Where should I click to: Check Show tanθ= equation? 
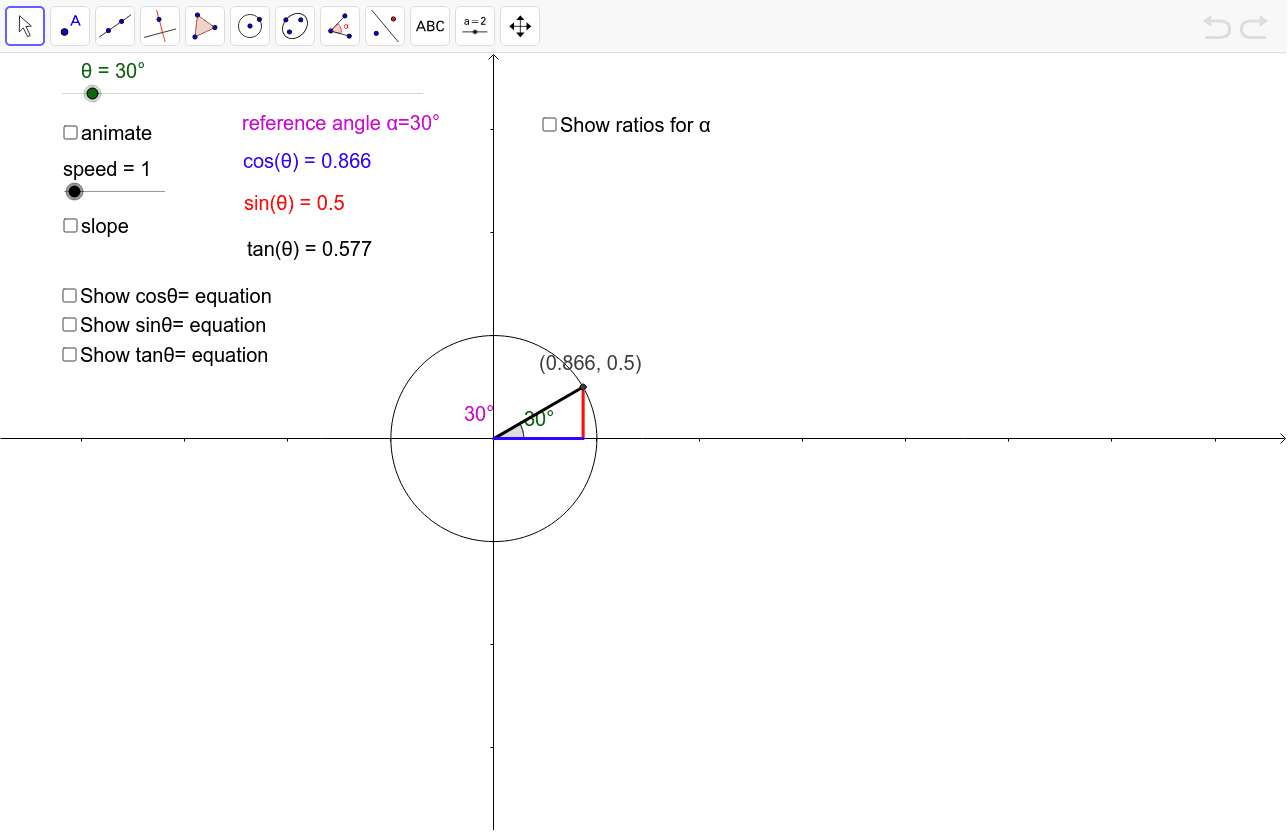tap(69, 355)
